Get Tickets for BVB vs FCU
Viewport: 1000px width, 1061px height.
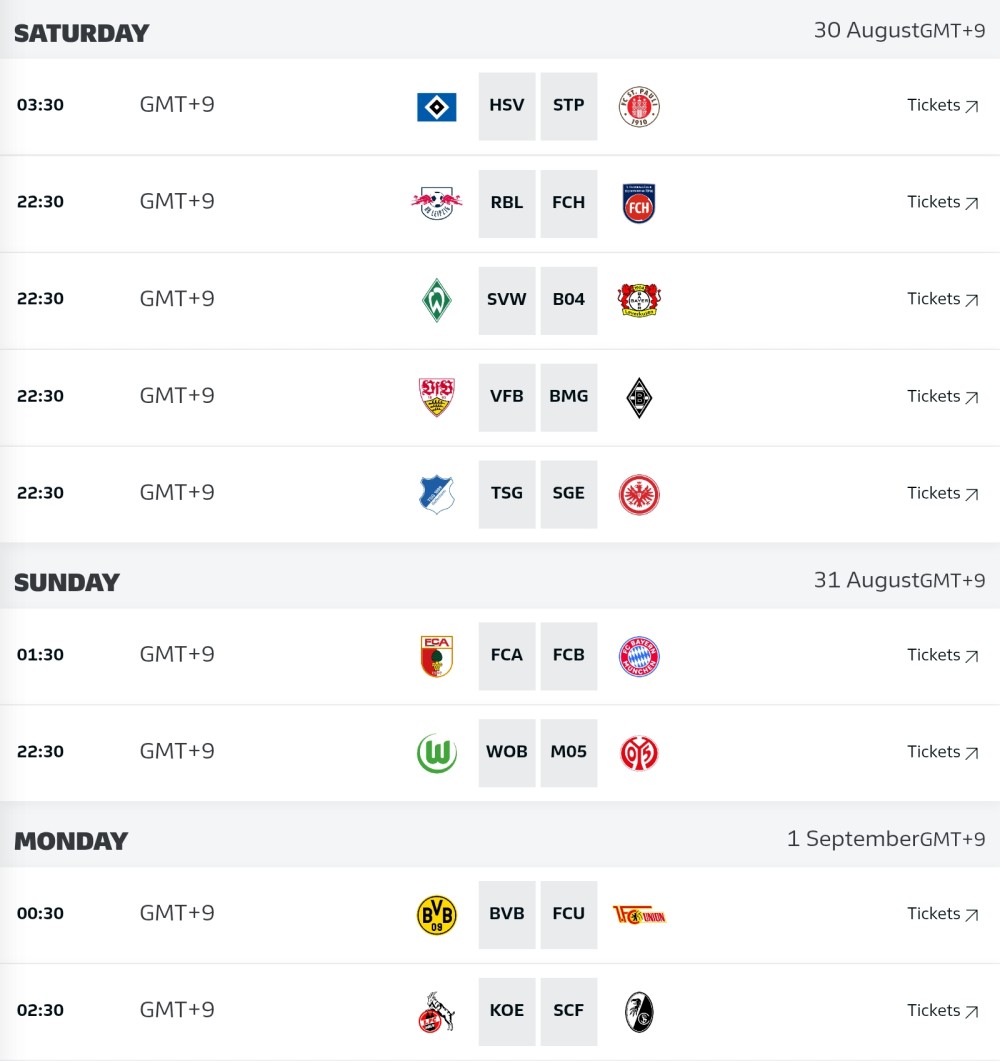tap(942, 913)
